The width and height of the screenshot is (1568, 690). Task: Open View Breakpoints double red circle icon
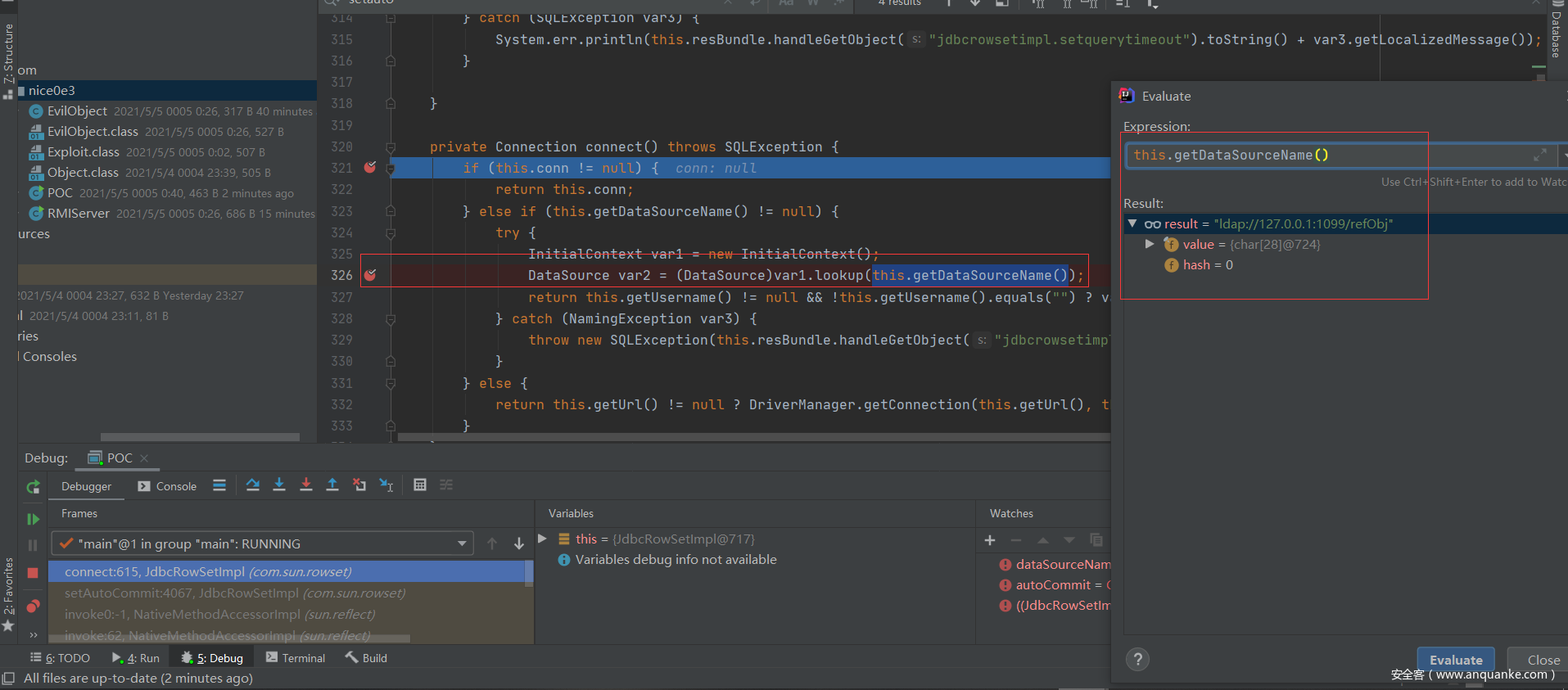click(33, 607)
